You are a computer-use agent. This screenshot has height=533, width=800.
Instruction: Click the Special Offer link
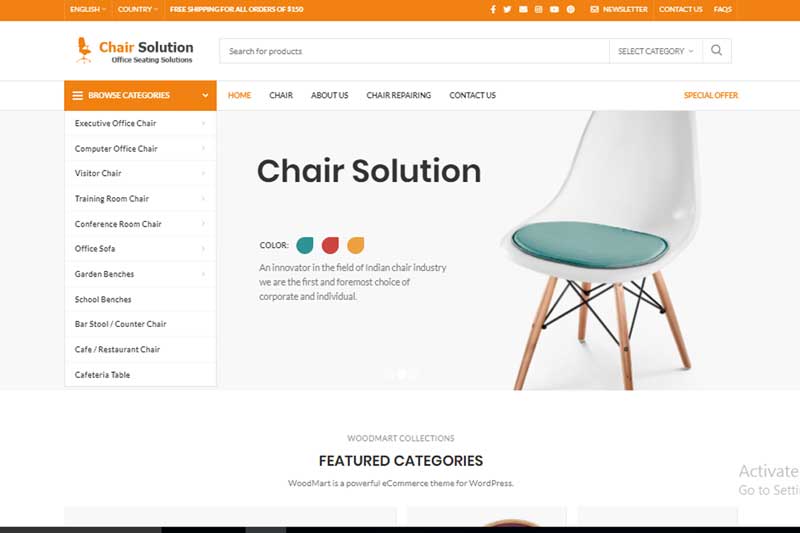coord(711,95)
